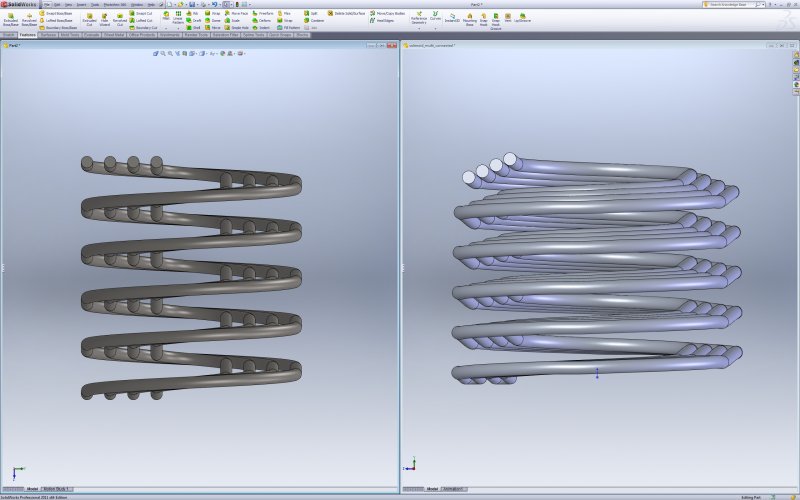Screen dimensions: 800x500
Task: Expand the Linear Pattern dropdown arrow
Action: tap(178, 28)
